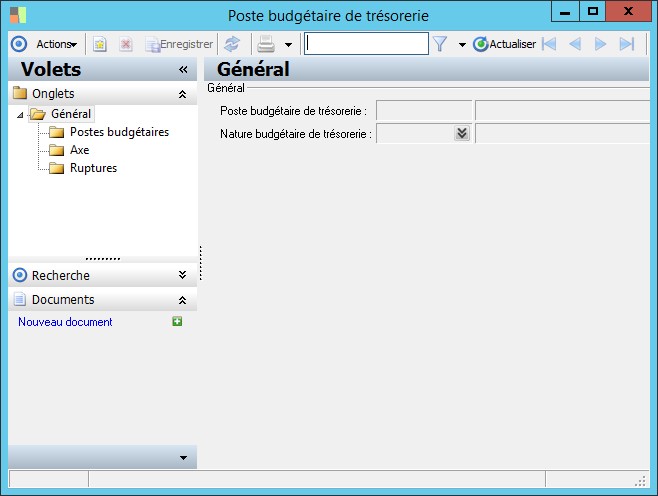Click the delete record red X icon

point(125,44)
